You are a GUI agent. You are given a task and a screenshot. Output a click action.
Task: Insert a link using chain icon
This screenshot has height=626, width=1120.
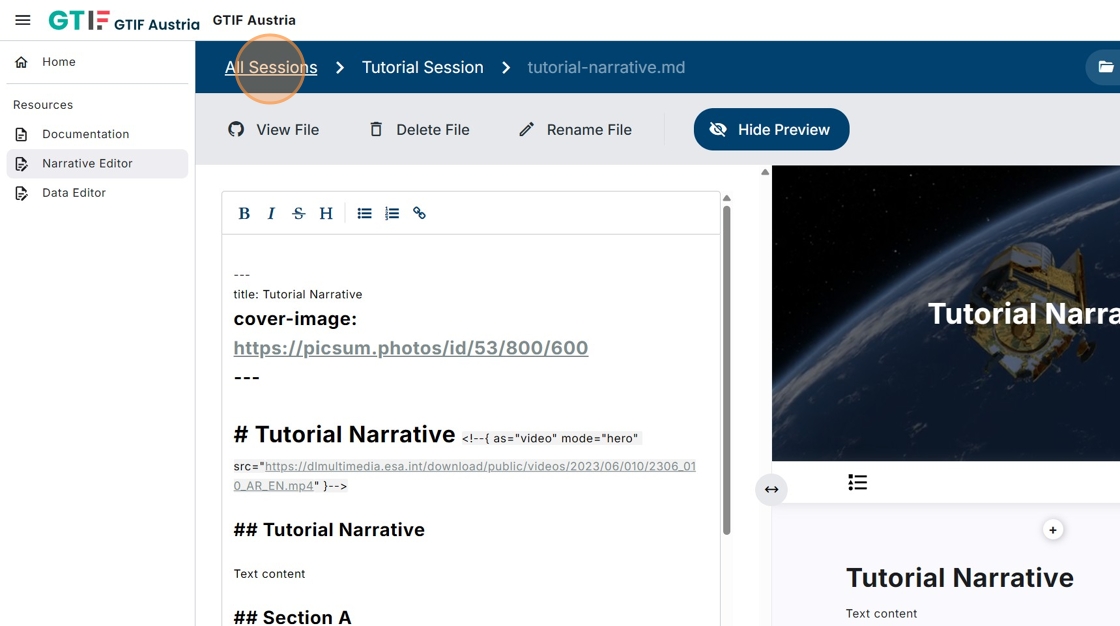419,213
